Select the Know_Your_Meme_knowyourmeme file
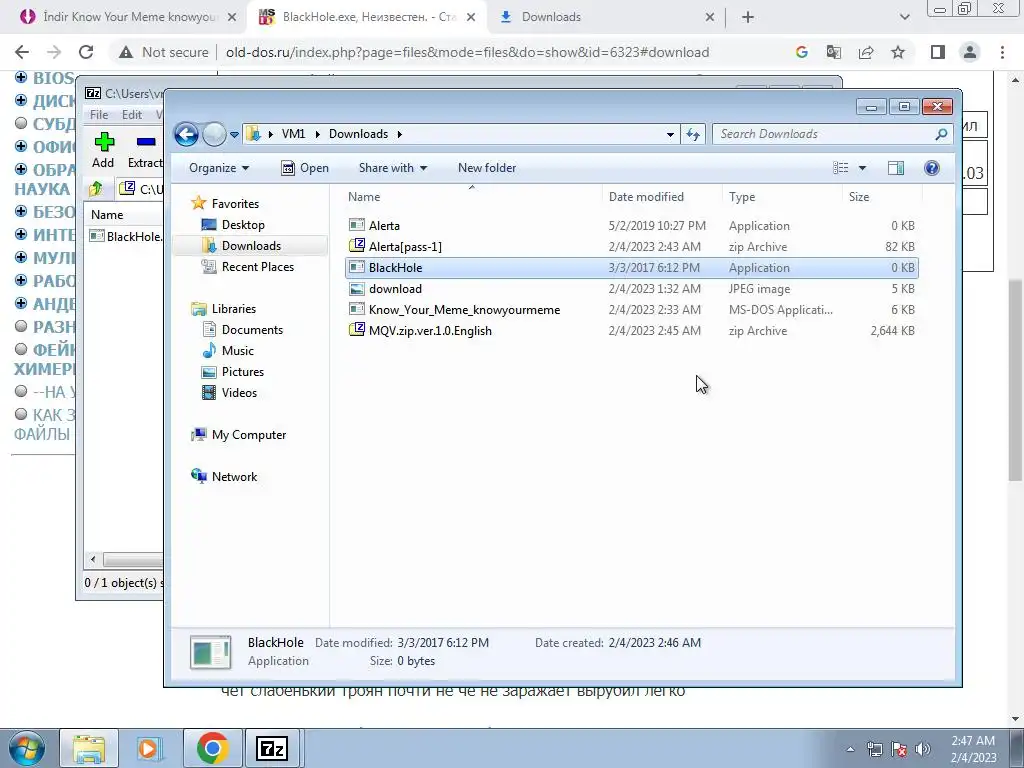The width and height of the screenshot is (1024, 768). tap(631, 310)
